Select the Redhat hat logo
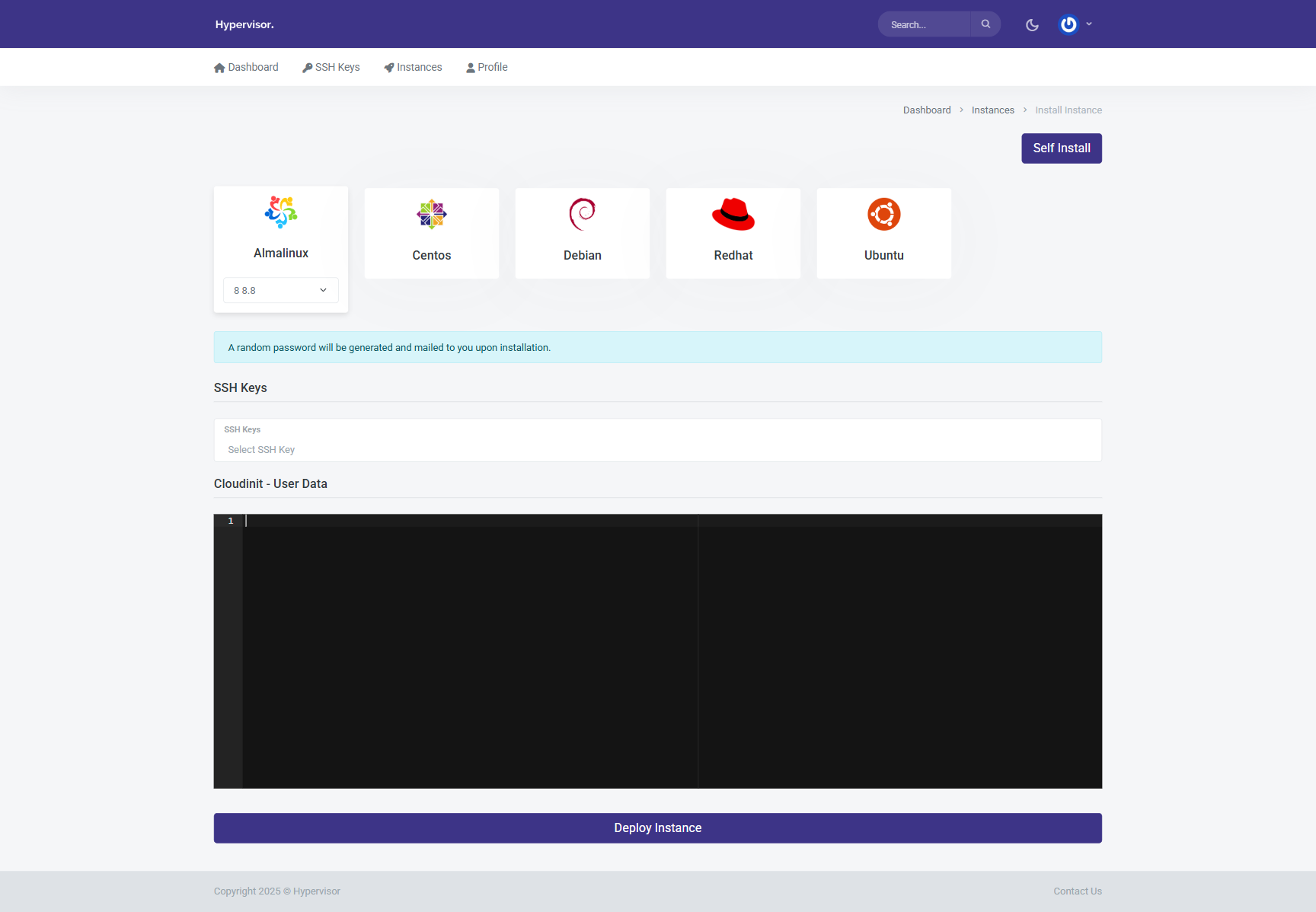The height and width of the screenshot is (912, 1316). 733,214
